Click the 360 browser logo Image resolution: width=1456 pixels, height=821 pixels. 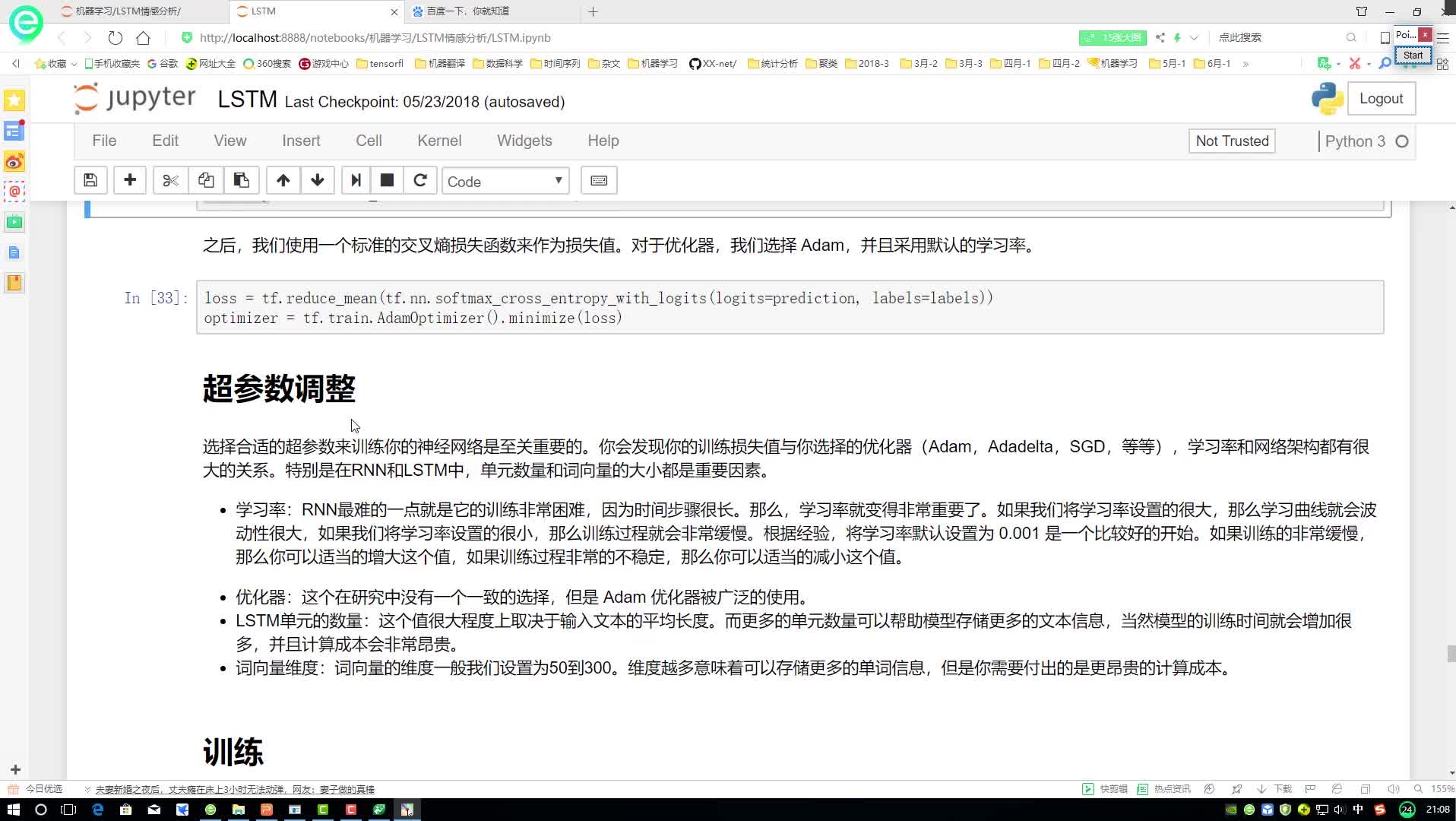coord(26,23)
